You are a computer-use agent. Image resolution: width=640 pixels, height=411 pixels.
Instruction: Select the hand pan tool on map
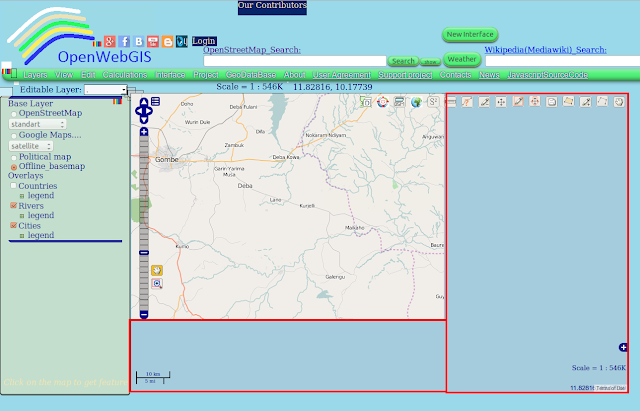click(157, 270)
